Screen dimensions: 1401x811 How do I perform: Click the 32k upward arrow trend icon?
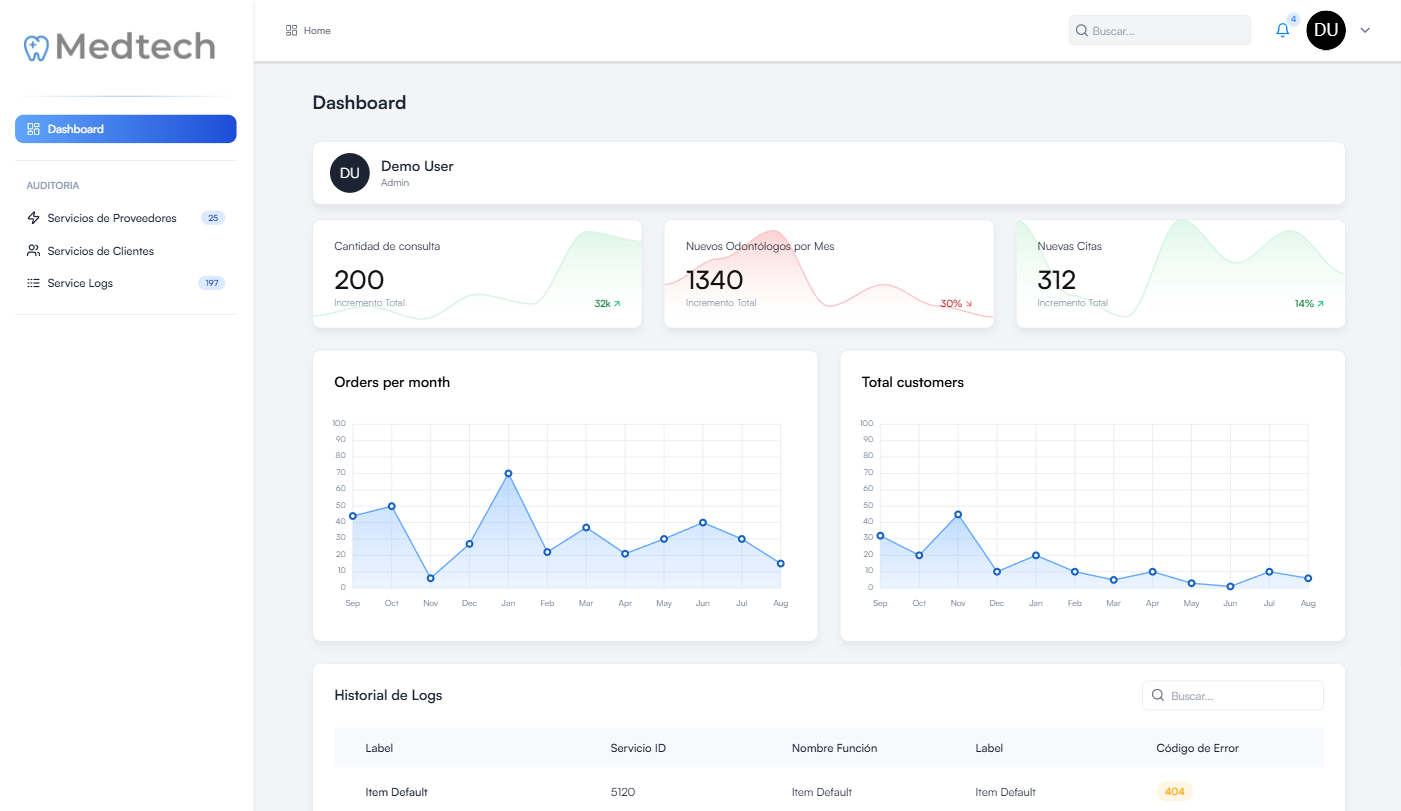(x=617, y=303)
